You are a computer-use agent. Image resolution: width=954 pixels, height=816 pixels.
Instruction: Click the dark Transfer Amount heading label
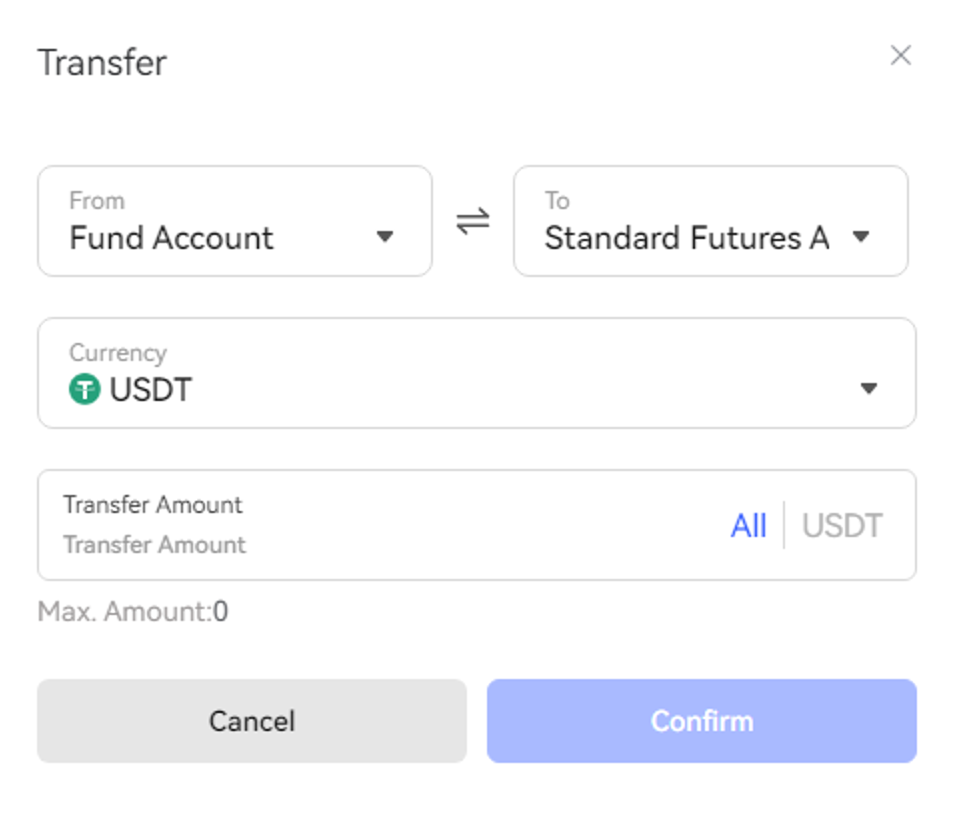tap(153, 504)
